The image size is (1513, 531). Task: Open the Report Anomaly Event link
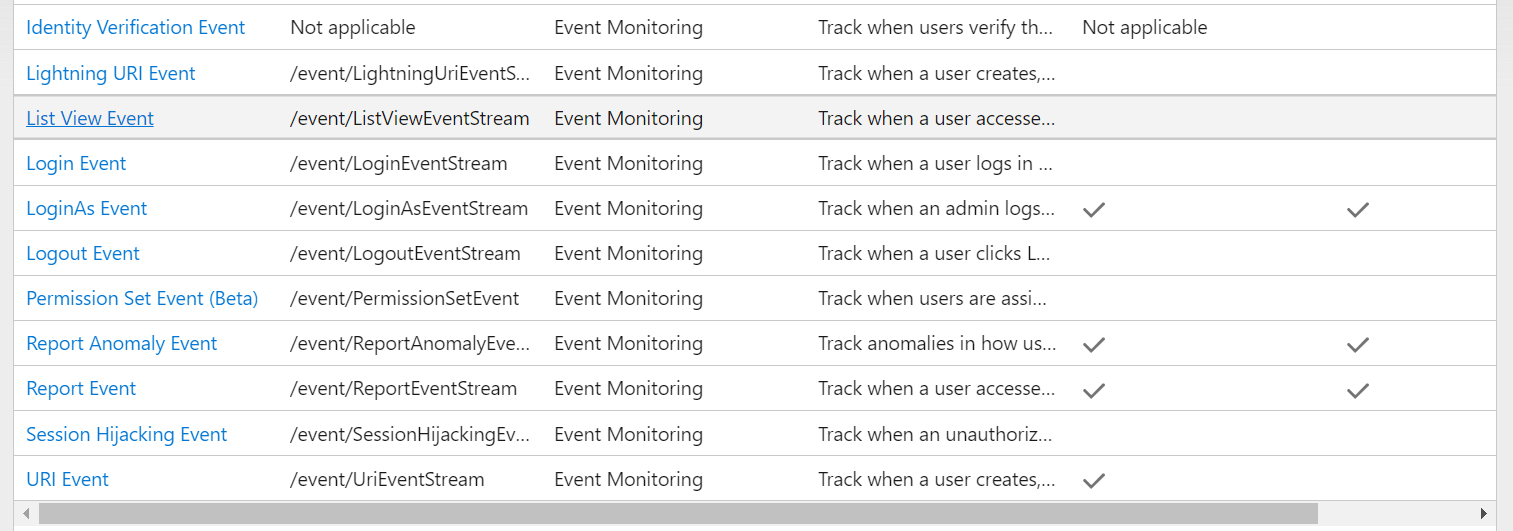pyautogui.click(x=121, y=343)
